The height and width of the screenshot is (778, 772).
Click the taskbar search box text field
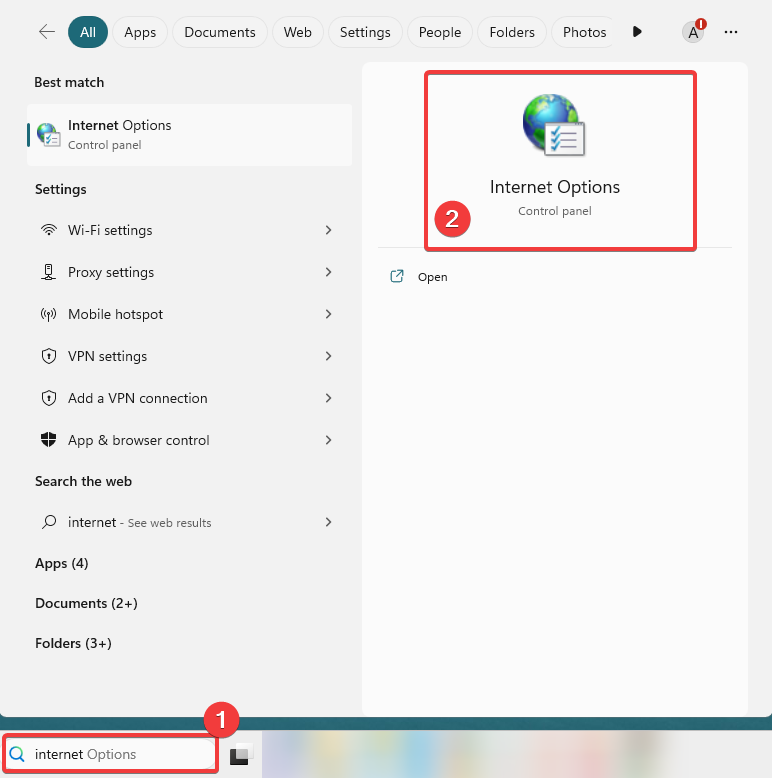tap(110, 754)
